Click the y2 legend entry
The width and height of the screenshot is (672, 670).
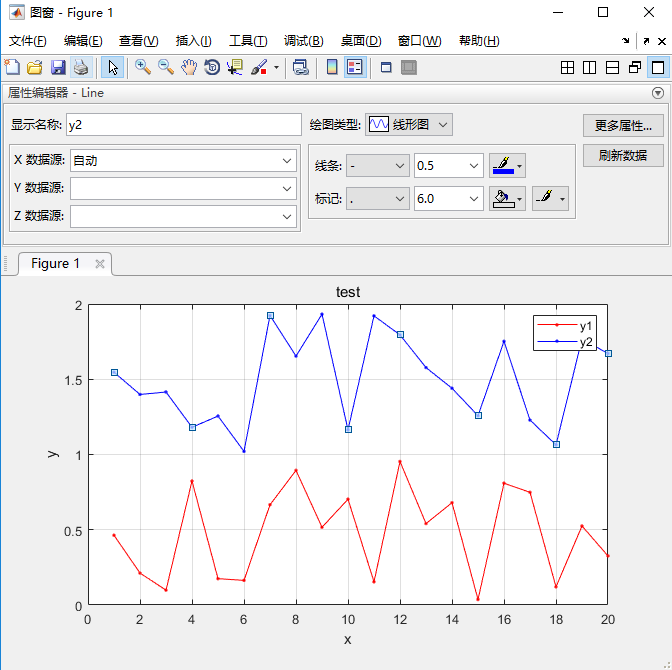coord(564,342)
